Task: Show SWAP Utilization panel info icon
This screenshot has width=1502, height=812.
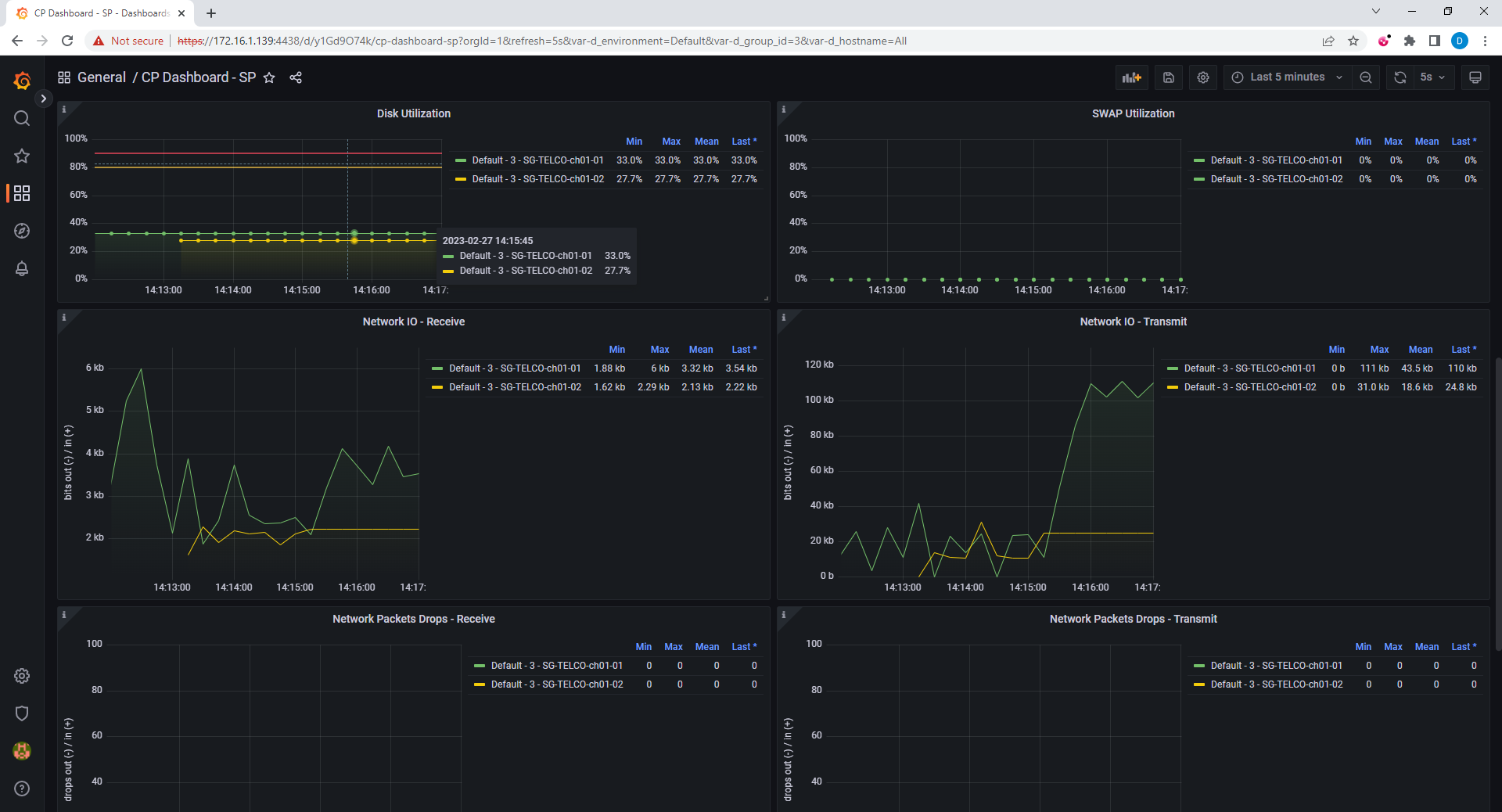Action: coord(784,110)
